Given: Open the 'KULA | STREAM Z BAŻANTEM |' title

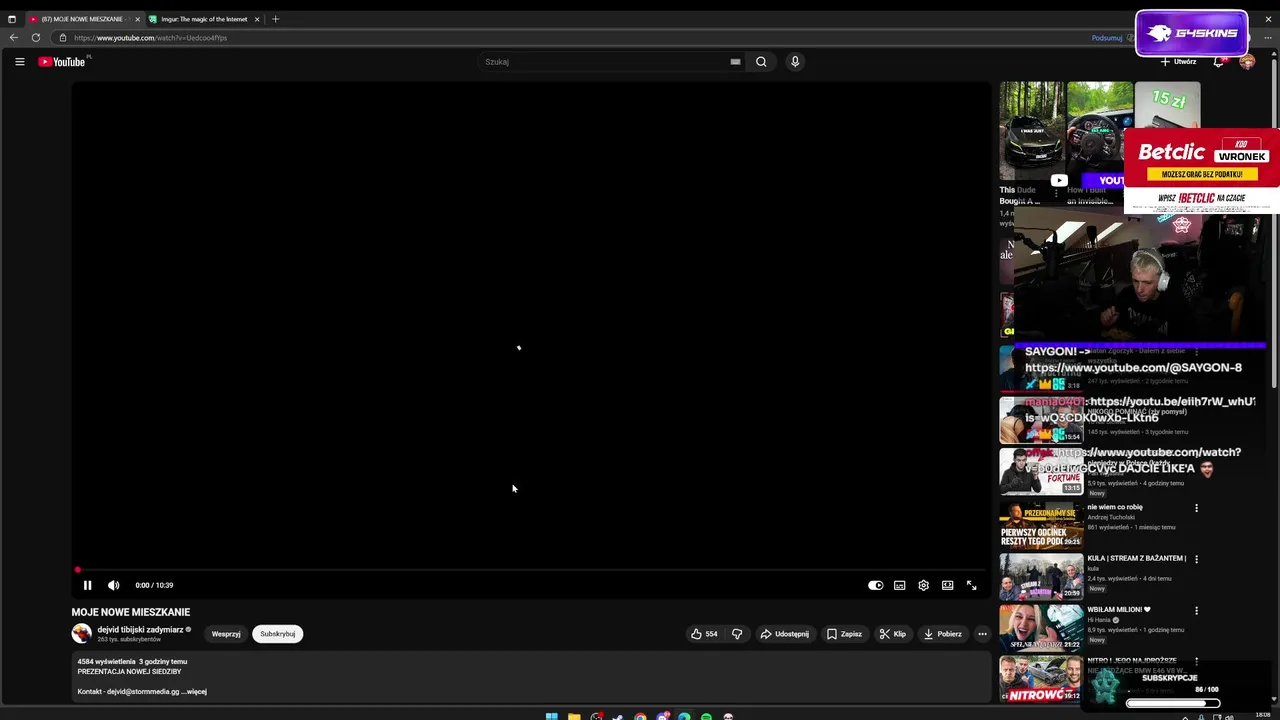Looking at the screenshot, I should pos(1137,558).
